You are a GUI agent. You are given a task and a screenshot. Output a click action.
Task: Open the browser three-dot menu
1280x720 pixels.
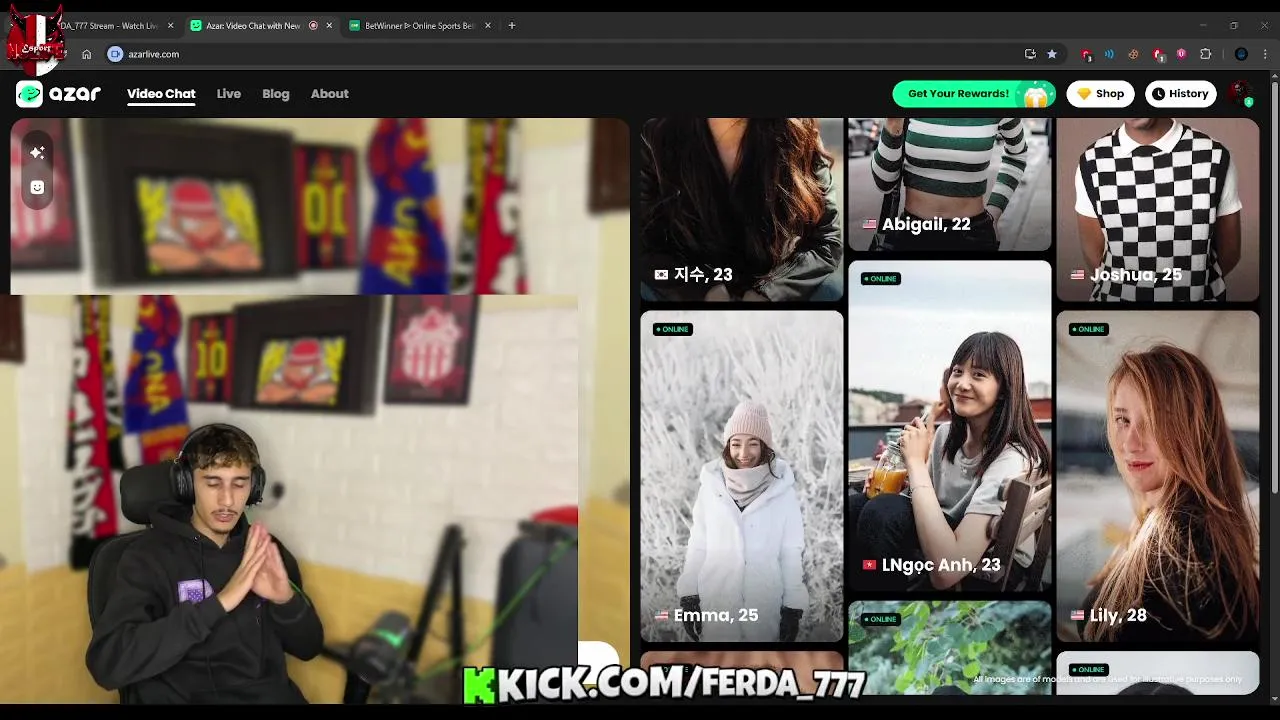[1266, 54]
